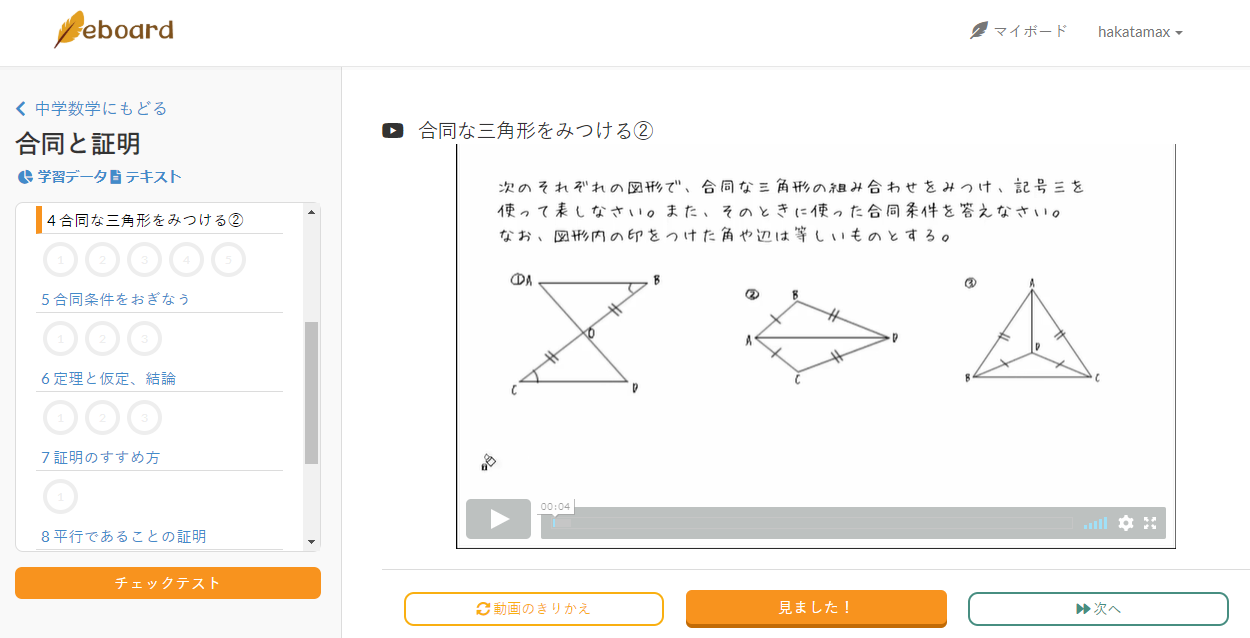1250x638 pixels.
Task: Enter fullscreen mode on the video
Action: coord(1151,522)
